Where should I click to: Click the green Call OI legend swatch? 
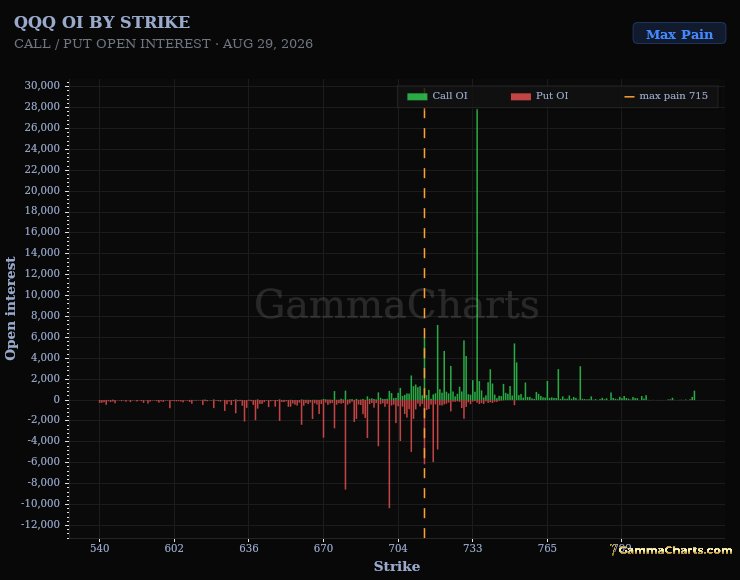[417, 96]
